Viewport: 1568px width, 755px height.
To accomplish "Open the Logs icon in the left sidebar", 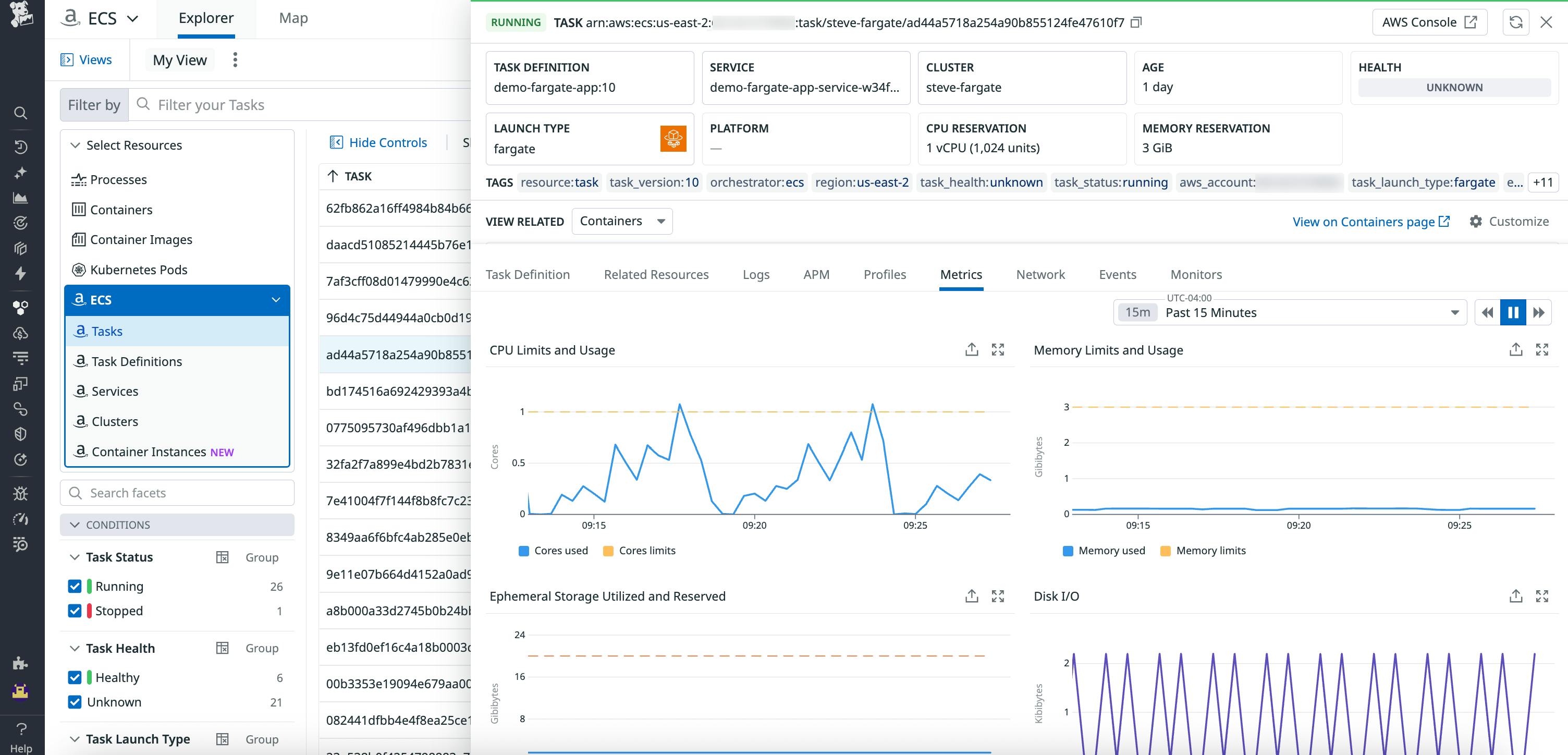I will coord(21,357).
